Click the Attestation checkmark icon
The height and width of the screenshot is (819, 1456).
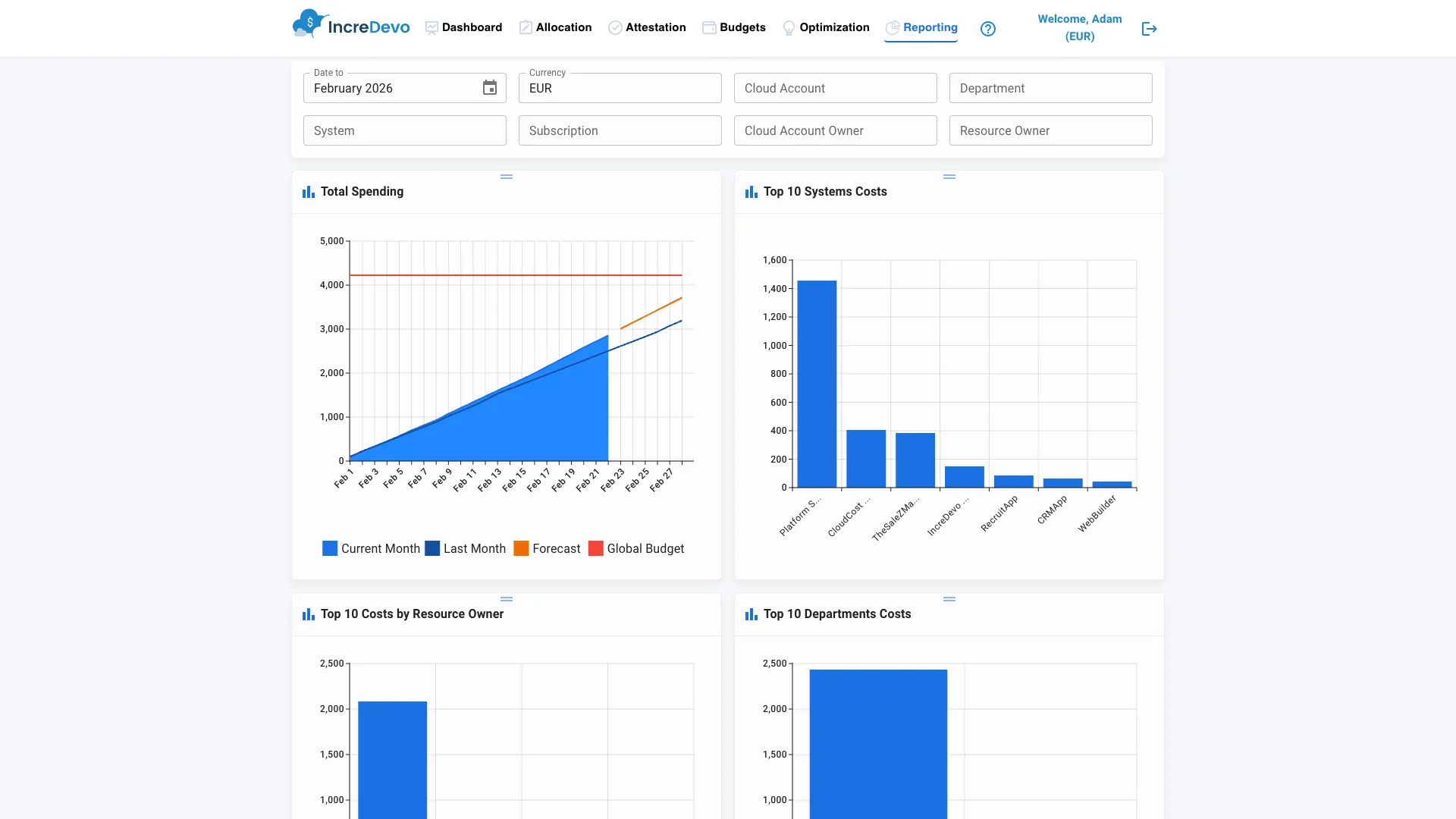(x=615, y=27)
